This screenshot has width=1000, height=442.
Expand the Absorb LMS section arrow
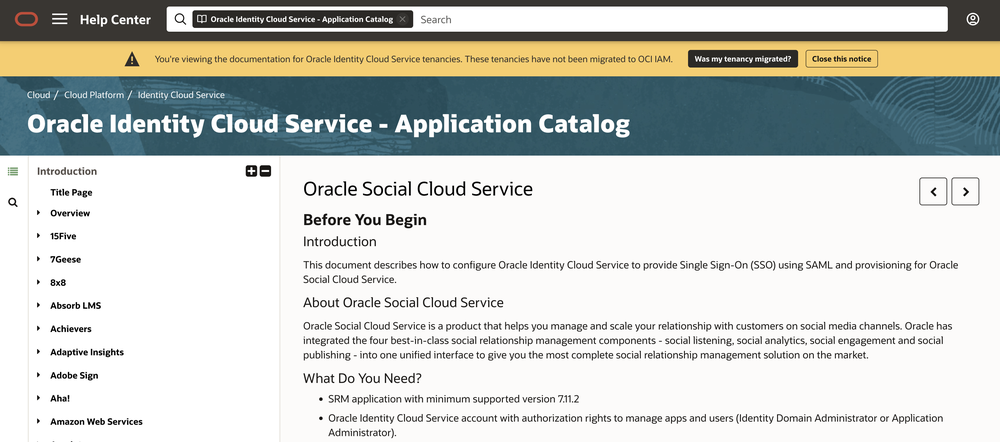[x=39, y=305]
